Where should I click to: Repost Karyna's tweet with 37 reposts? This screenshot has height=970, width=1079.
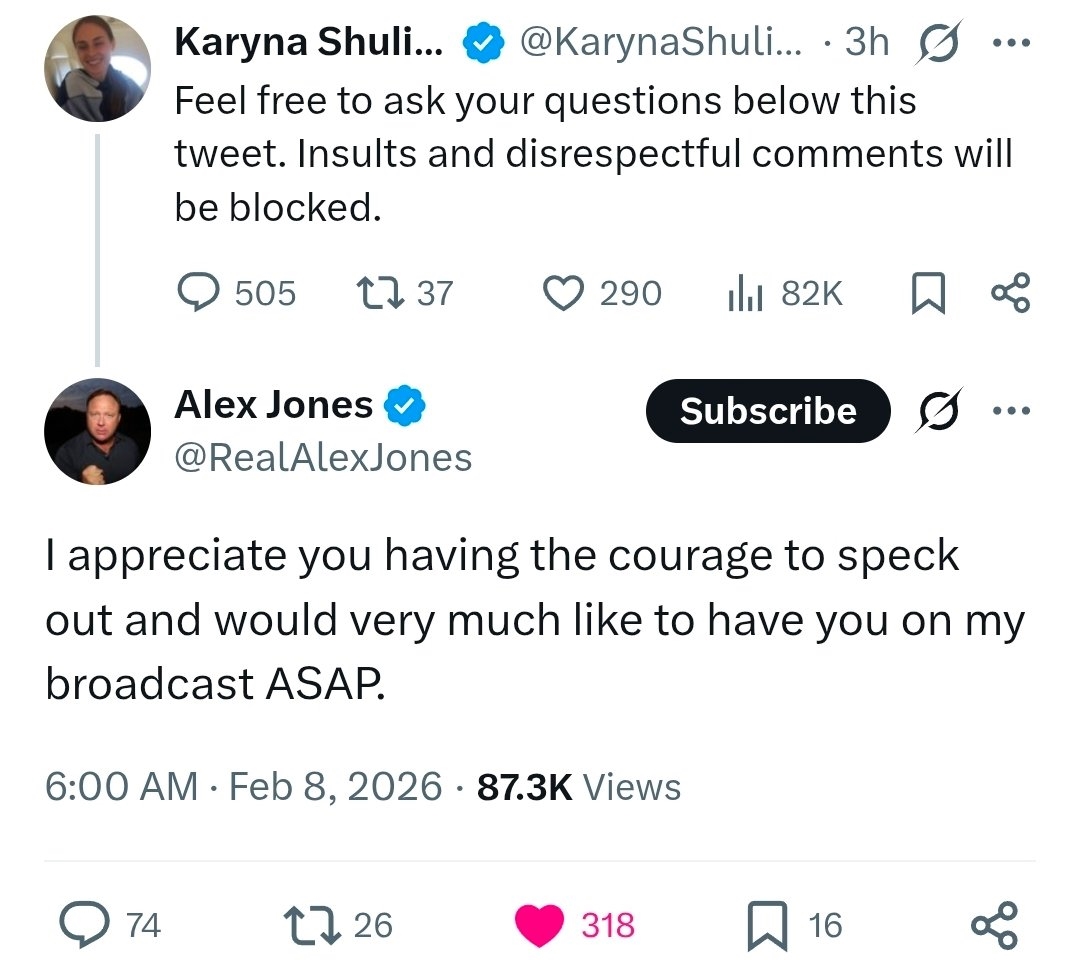point(378,293)
